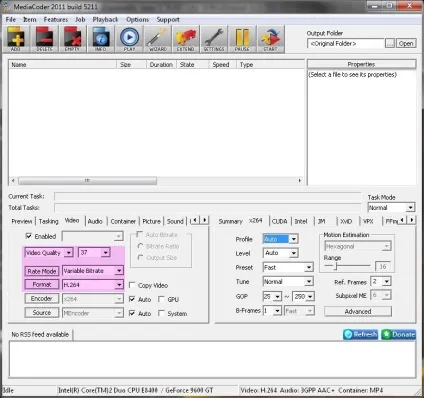This screenshot has width=424, height=398.
Task: Open the x264 Level dropdown
Action: click(293, 253)
